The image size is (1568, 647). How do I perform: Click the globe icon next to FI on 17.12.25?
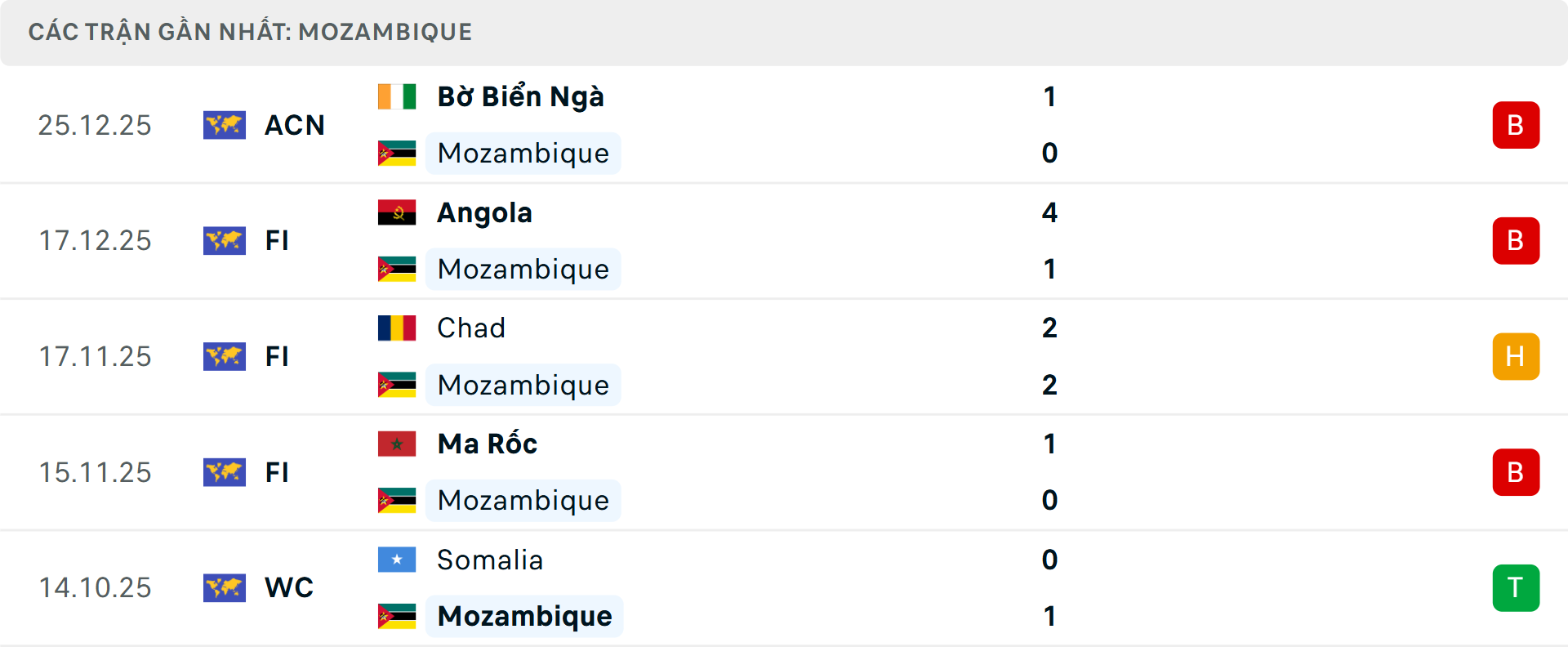(225, 241)
